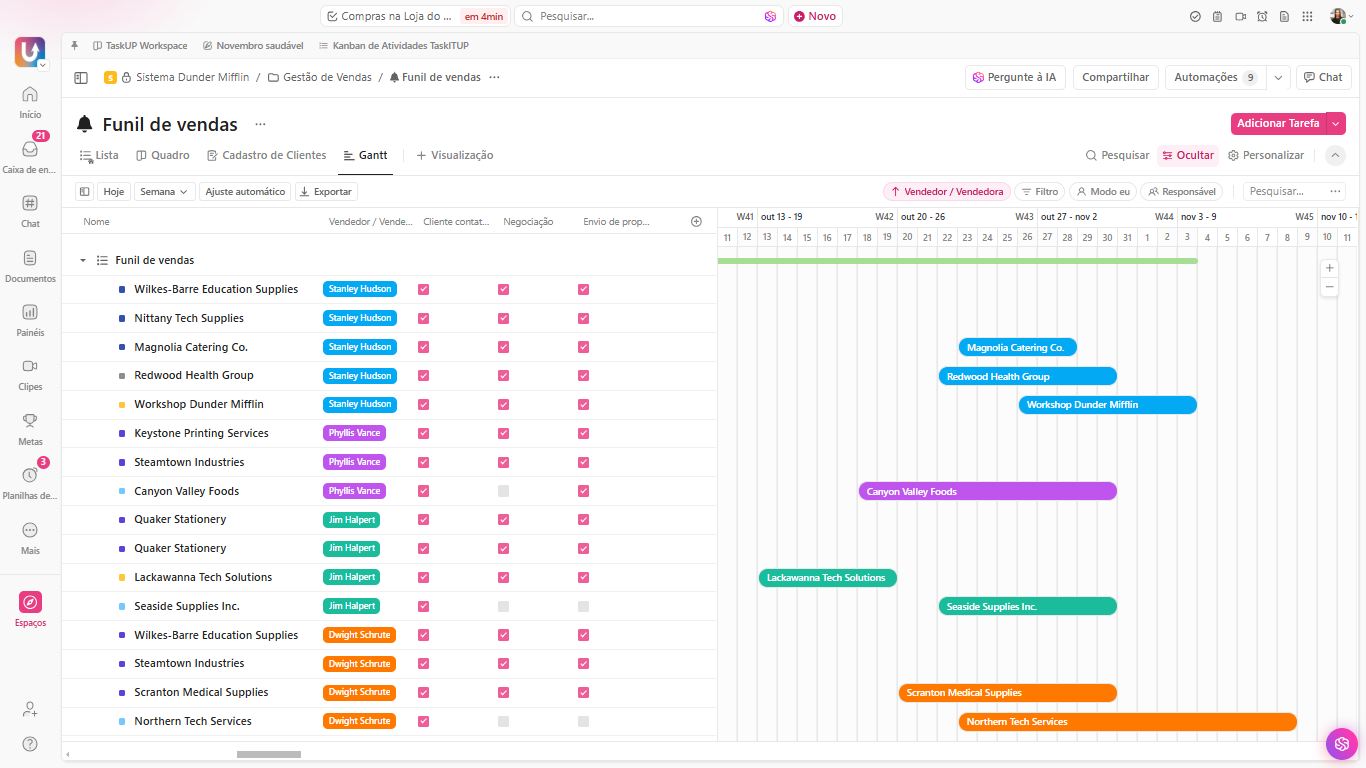1366x768 pixels.
Task: Switch to the Quadro tab
Action: pyautogui.click(x=163, y=155)
